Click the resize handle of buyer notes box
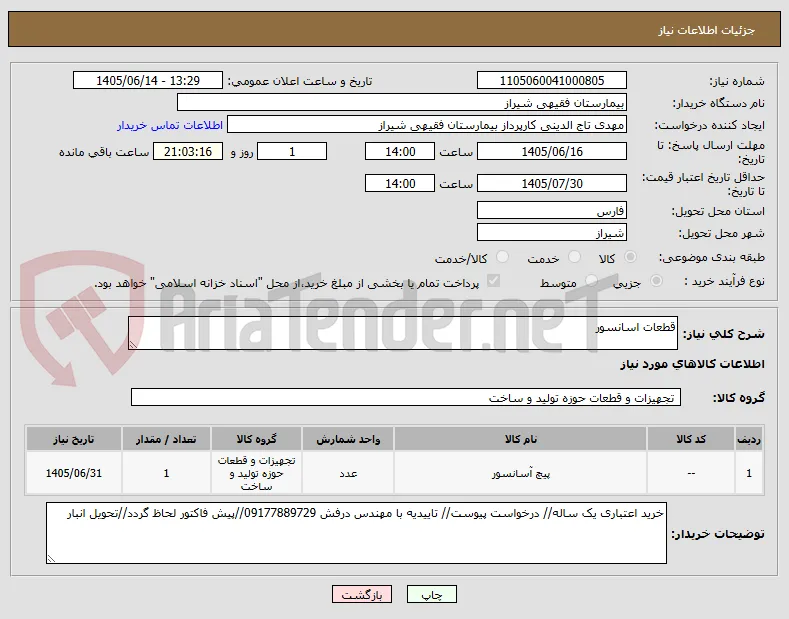Viewport: 789px width, 619px height. pos(51,558)
